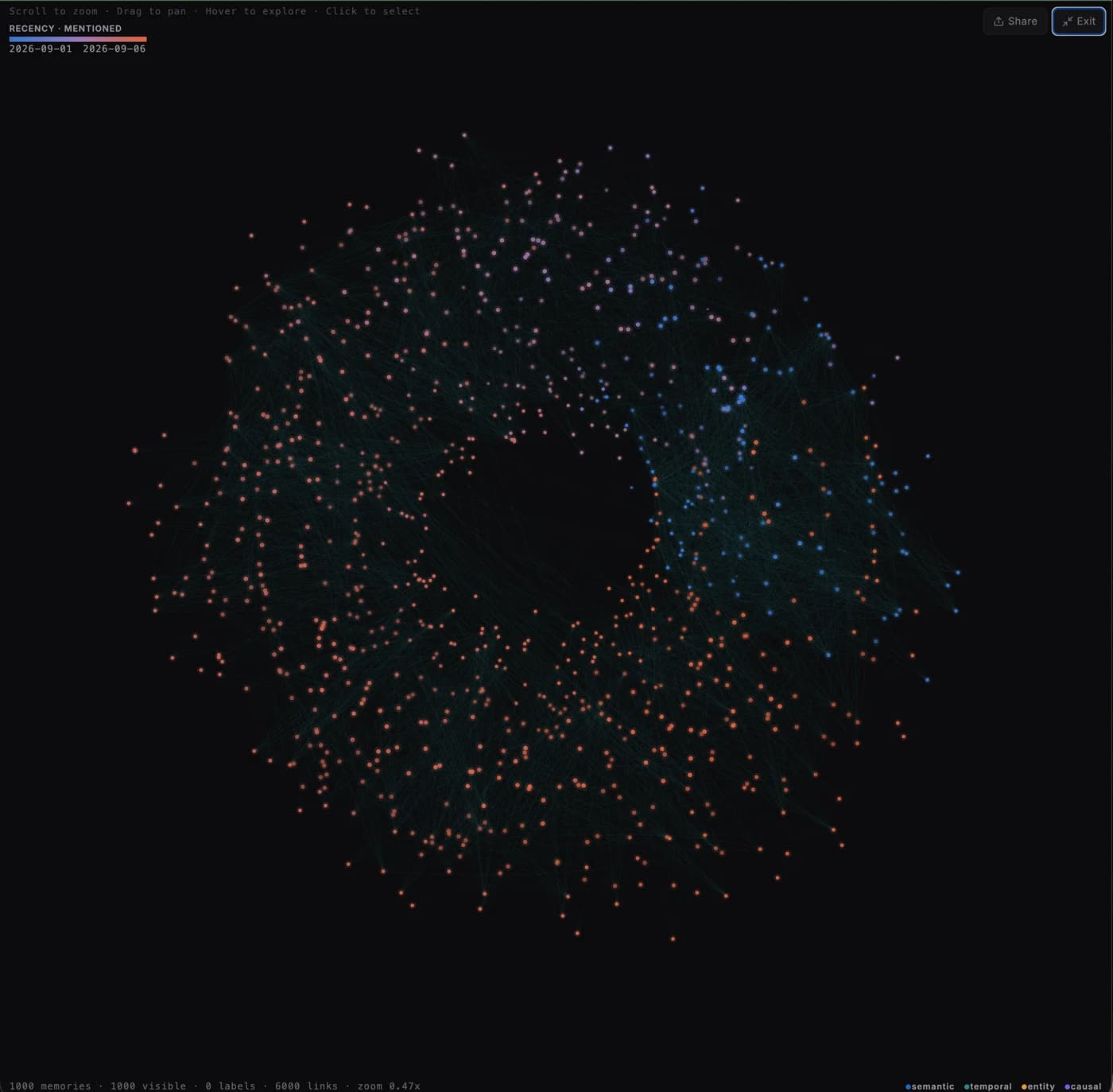Click the "6000 links" status text

(x=306, y=1086)
